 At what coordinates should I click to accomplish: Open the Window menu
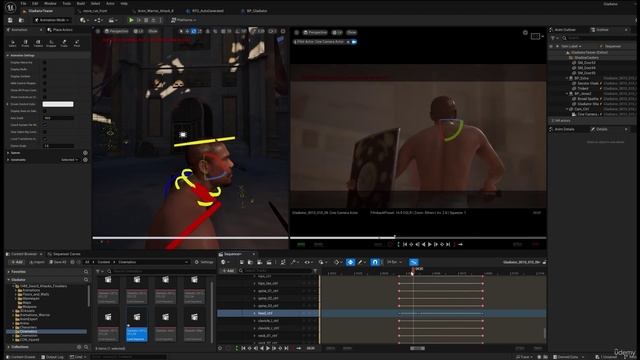(x=50, y=3)
